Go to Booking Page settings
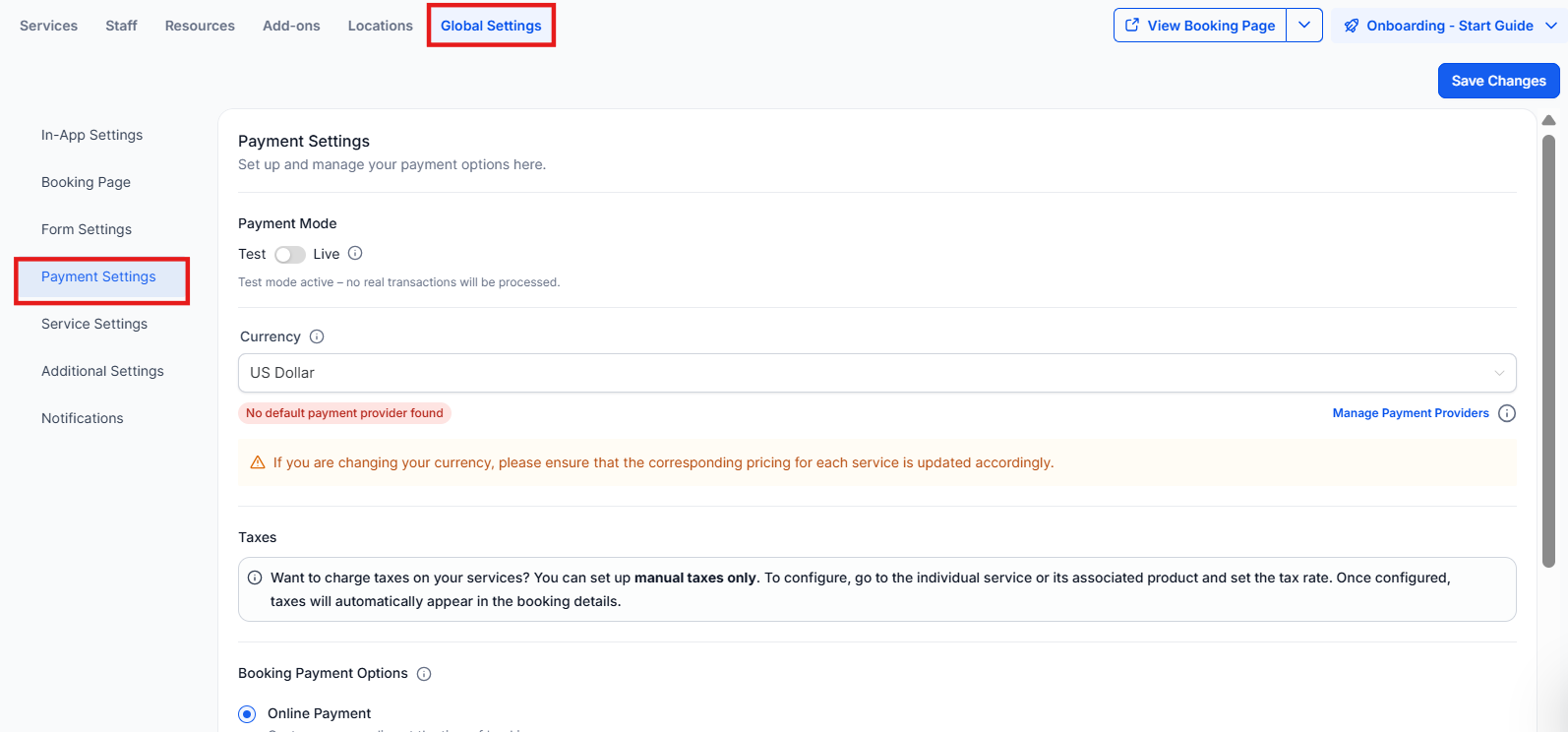 pos(86,182)
